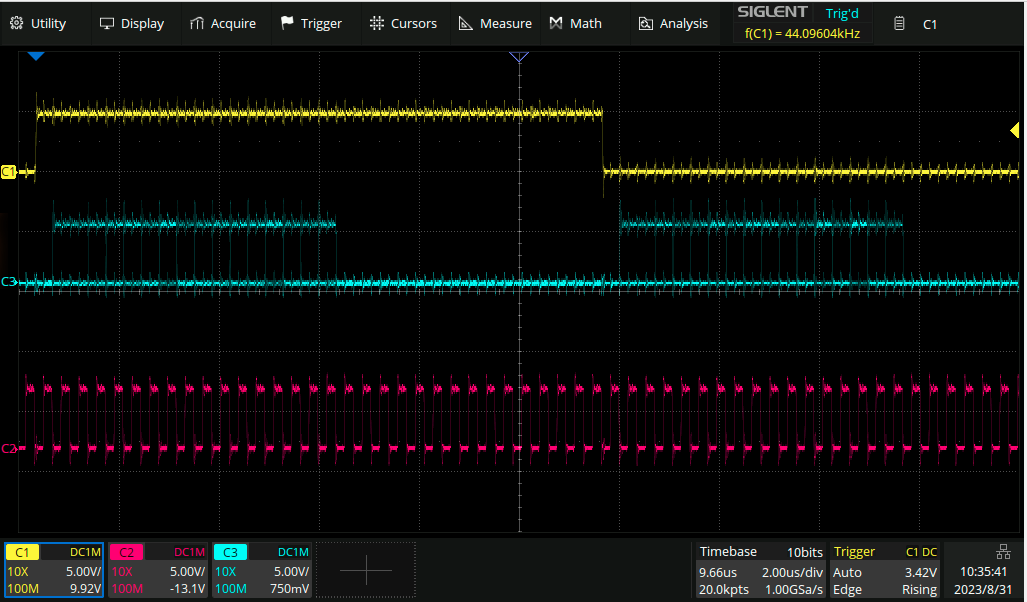Click the Acquire menu icon
Viewport: 1027px width, 602px height.
tap(197, 23)
